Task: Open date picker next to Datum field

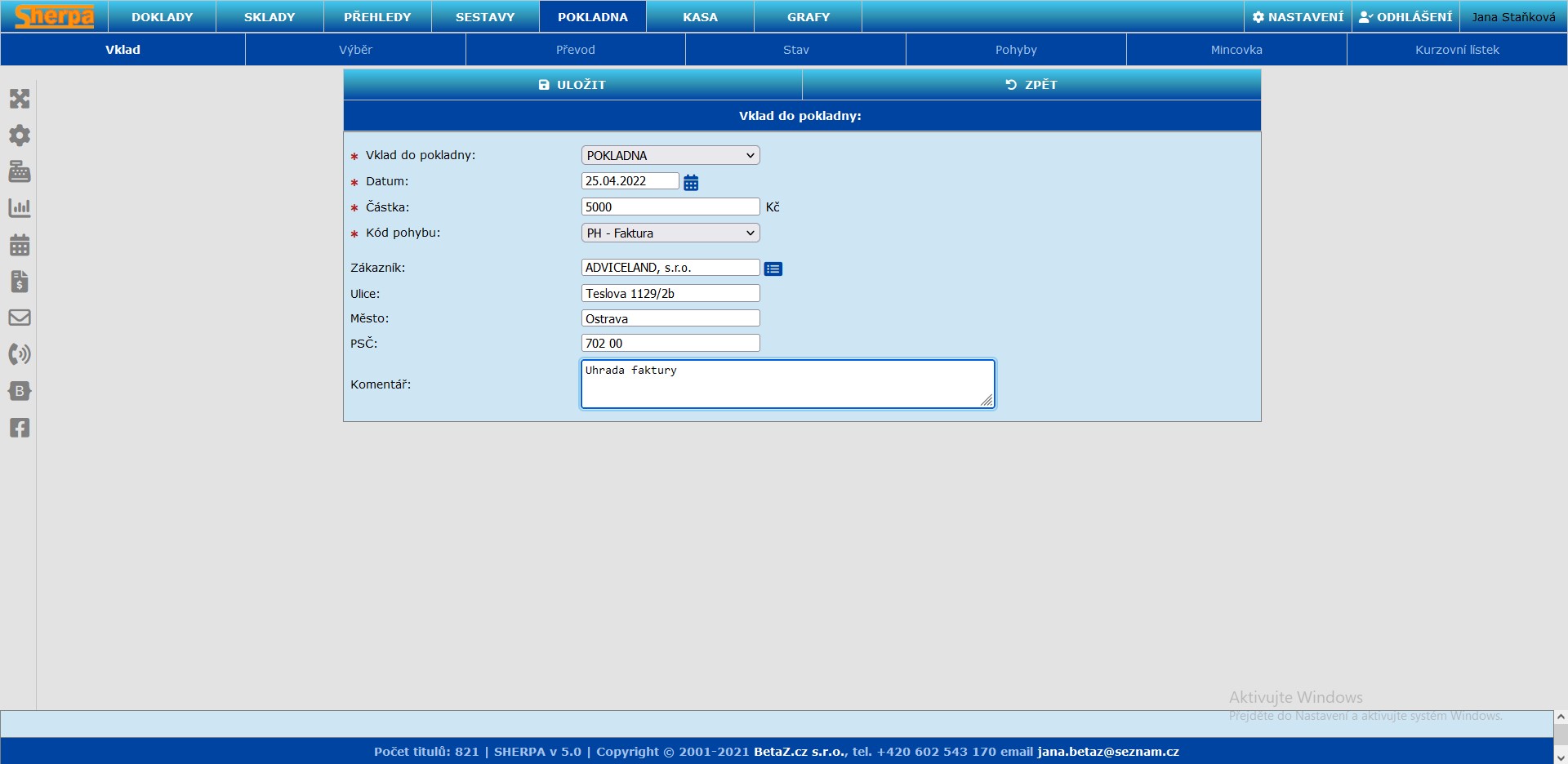Action: tap(691, 183)
